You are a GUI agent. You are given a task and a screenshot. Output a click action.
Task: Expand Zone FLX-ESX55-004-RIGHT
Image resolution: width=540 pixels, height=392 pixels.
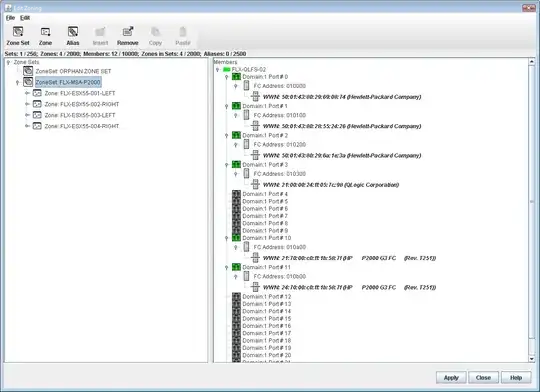point(27,126)
